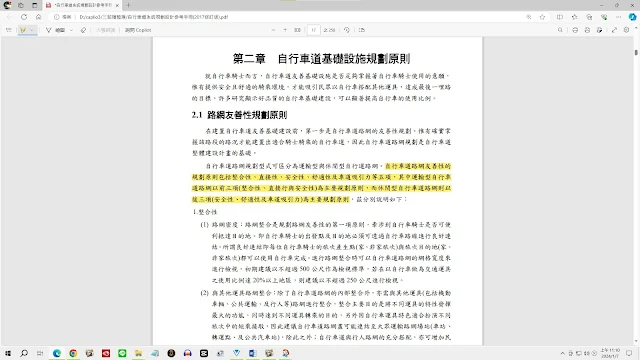This screenshot has width=640, height=360.
Task: Enter full screen mode for the PDF
Action: tap(614, 30)
